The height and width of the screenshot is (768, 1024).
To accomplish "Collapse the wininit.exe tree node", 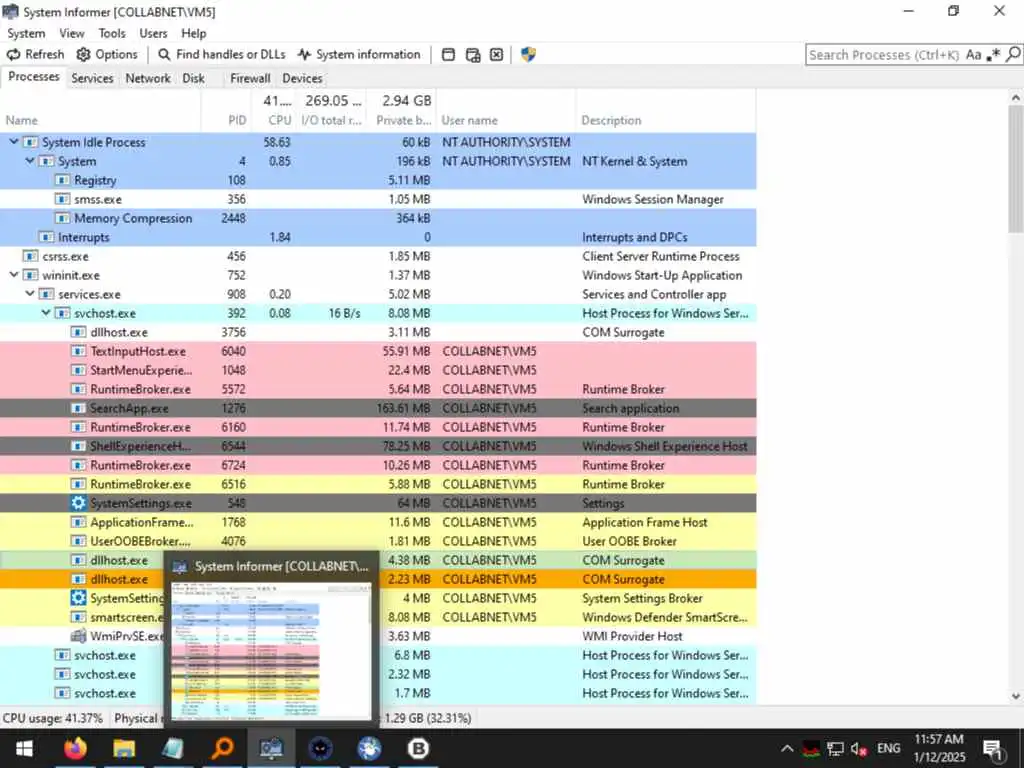I will click(14, 275).
